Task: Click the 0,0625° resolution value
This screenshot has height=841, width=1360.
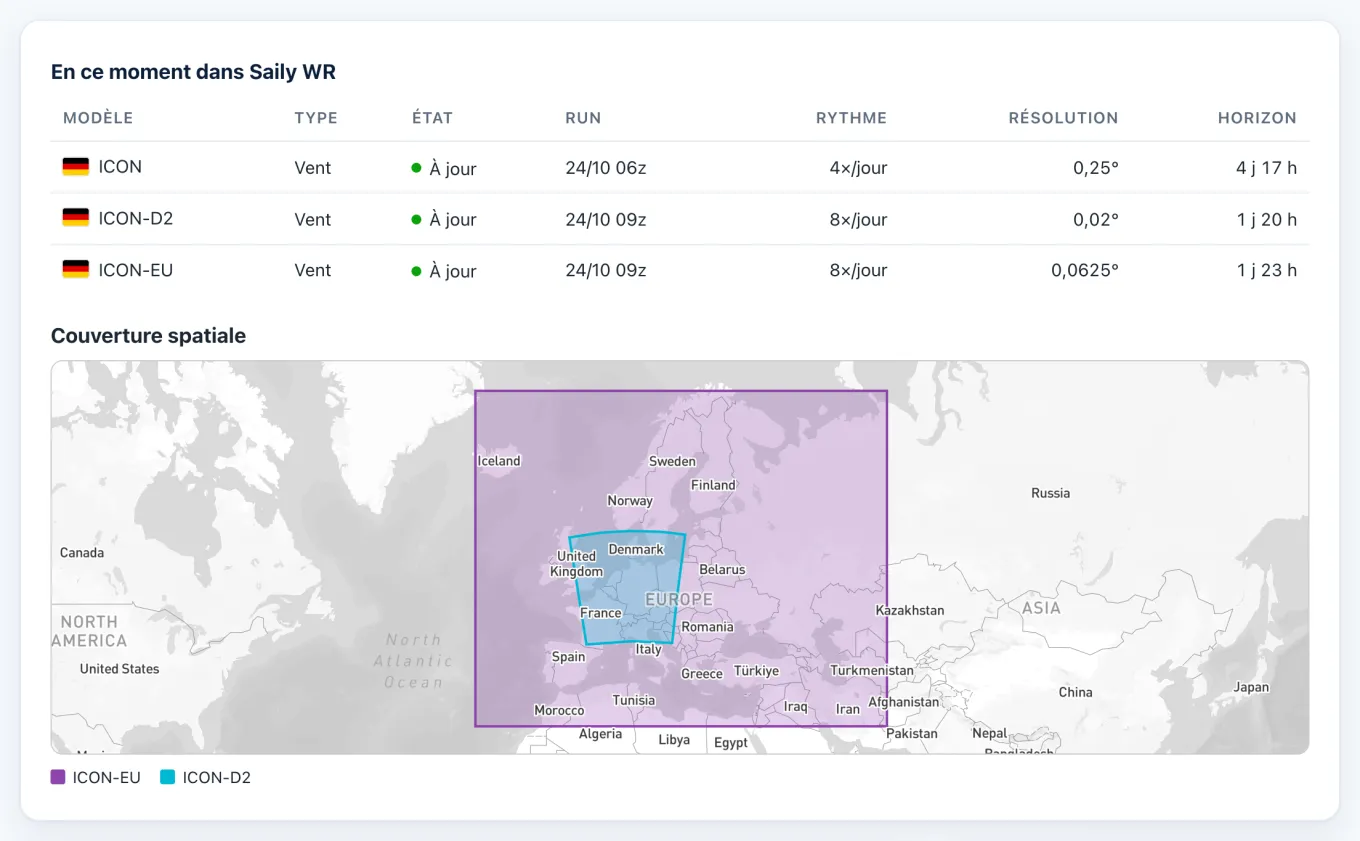Action: pyautogui.click(x=1085, y=270)
